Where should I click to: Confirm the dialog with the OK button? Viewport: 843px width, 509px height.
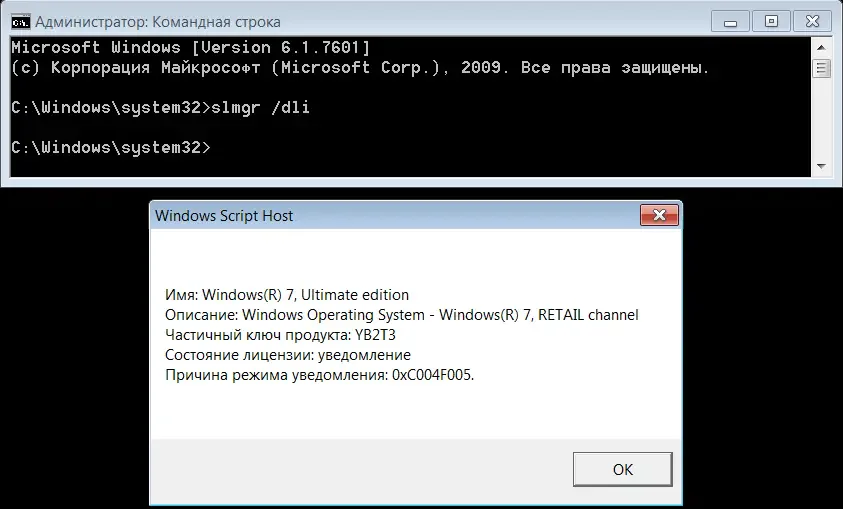(623, 469)
